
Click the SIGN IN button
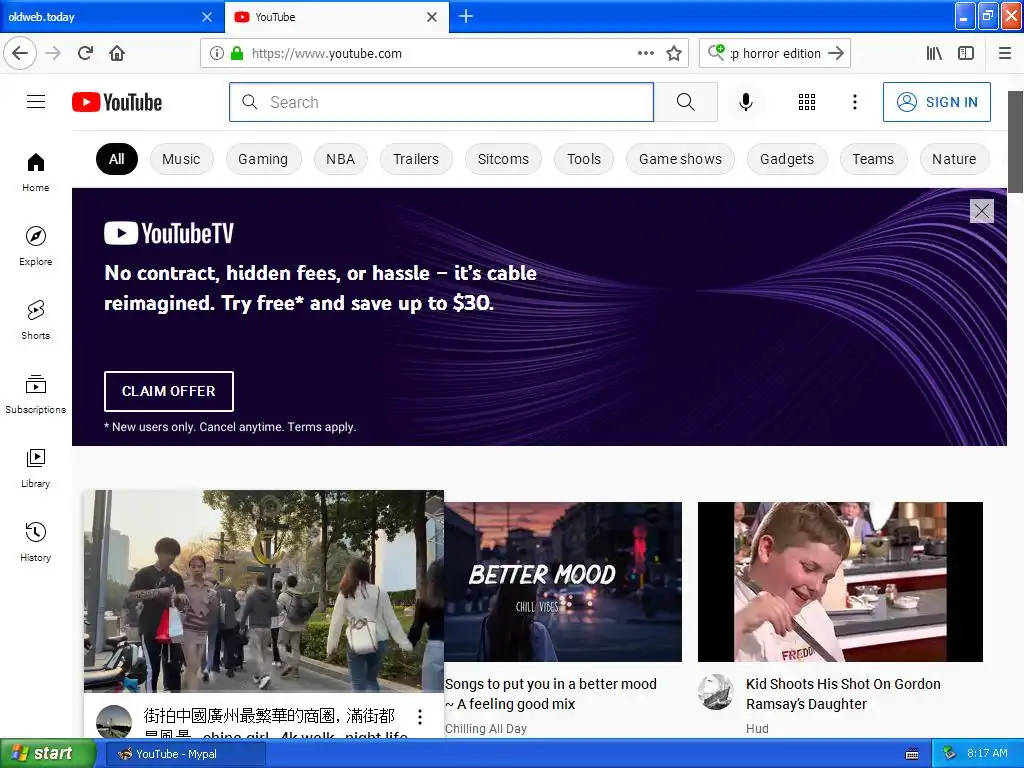click(x=936, y=102)
